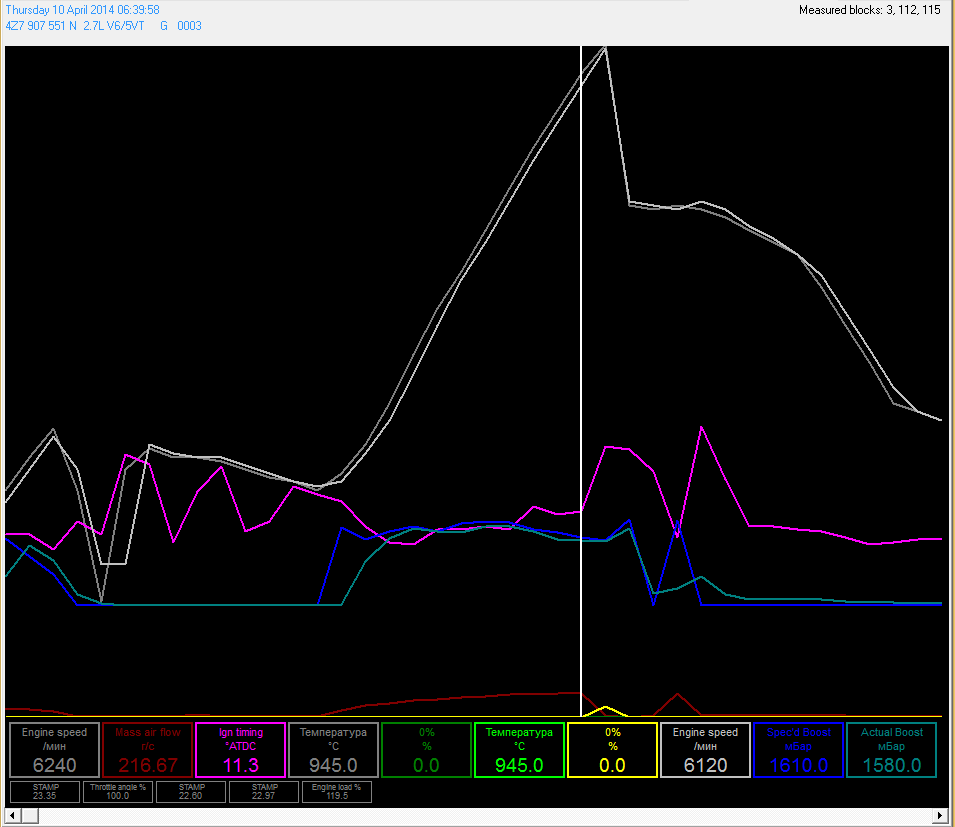Select the Throttle angle % field
The image size is (955, 827).
coord(118,792)
